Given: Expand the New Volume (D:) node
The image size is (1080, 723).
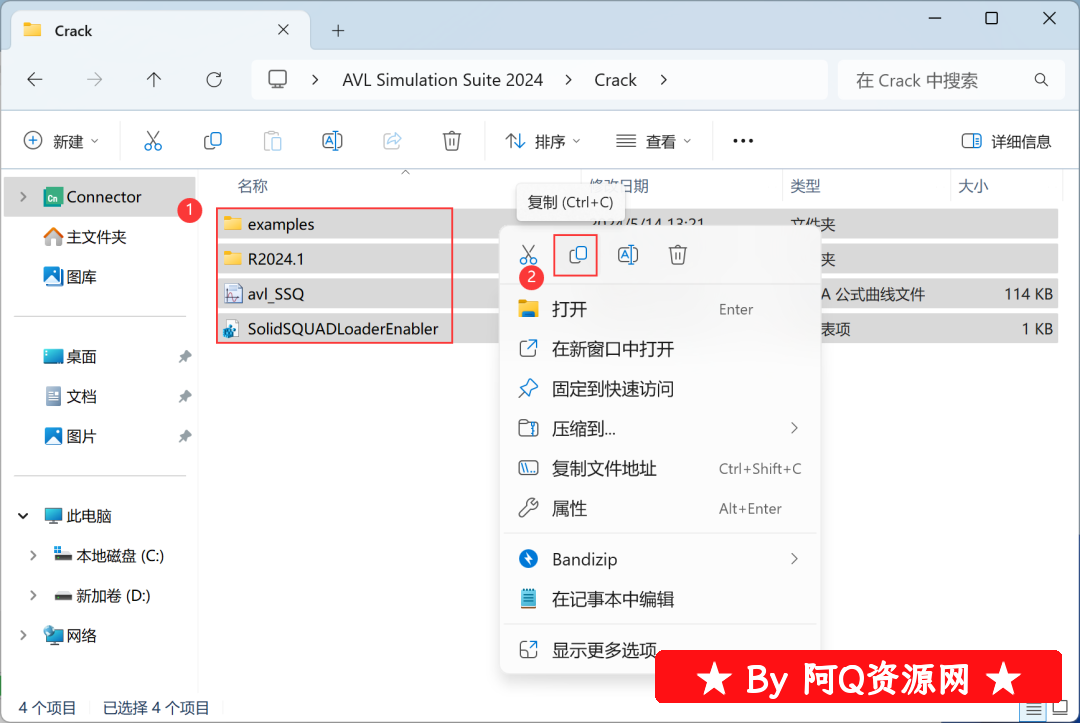Looking at the screenshot, I should click(33, 596).
